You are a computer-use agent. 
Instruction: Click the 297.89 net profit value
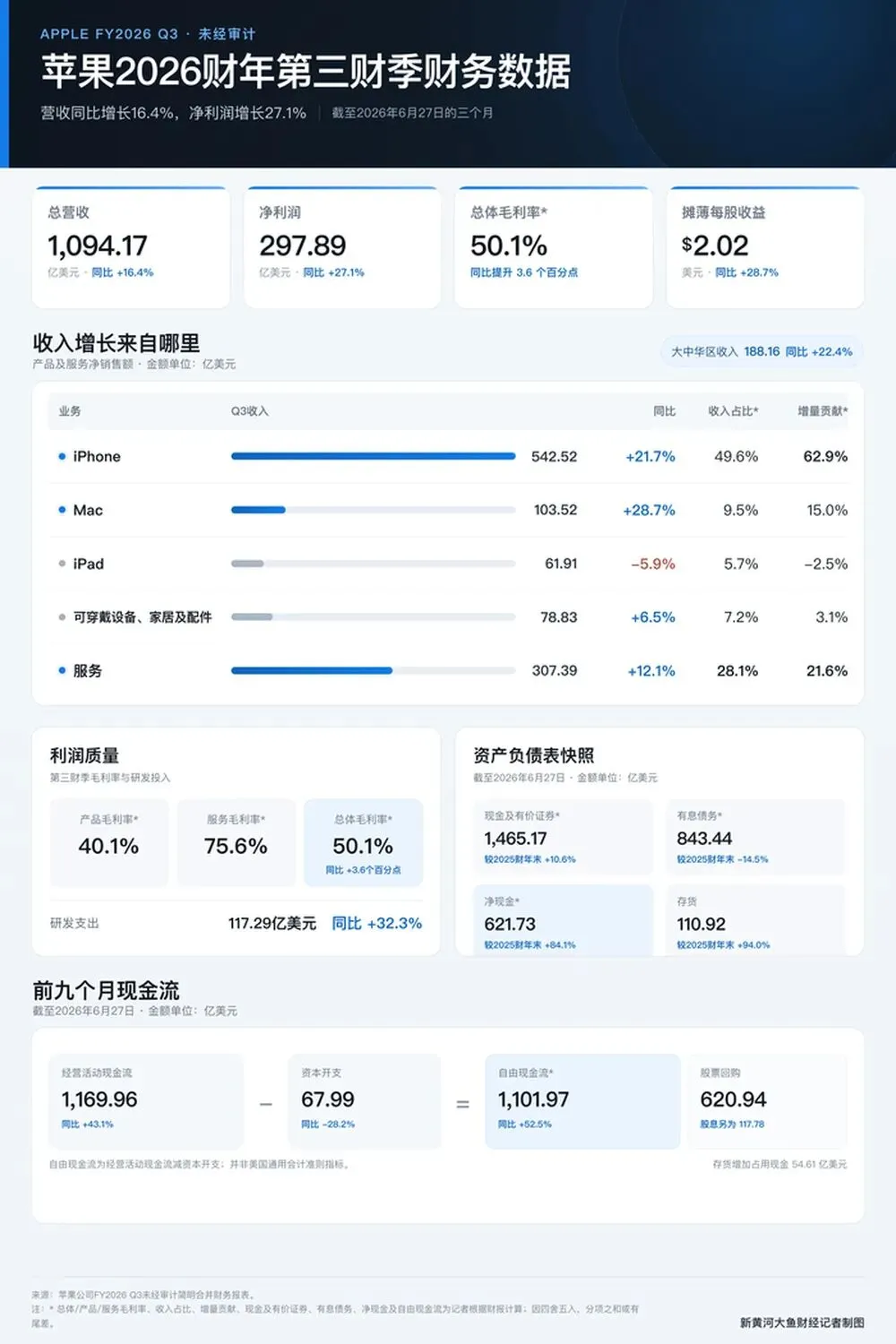(x=303, y=246)
